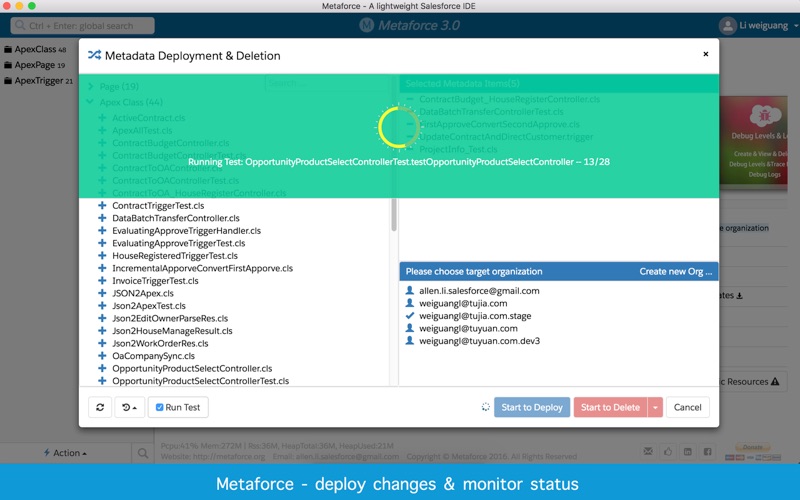800x500 pixels.
Task: Add JSON2Apex.cls via plus icon
Action: click(x=102, y=293)
